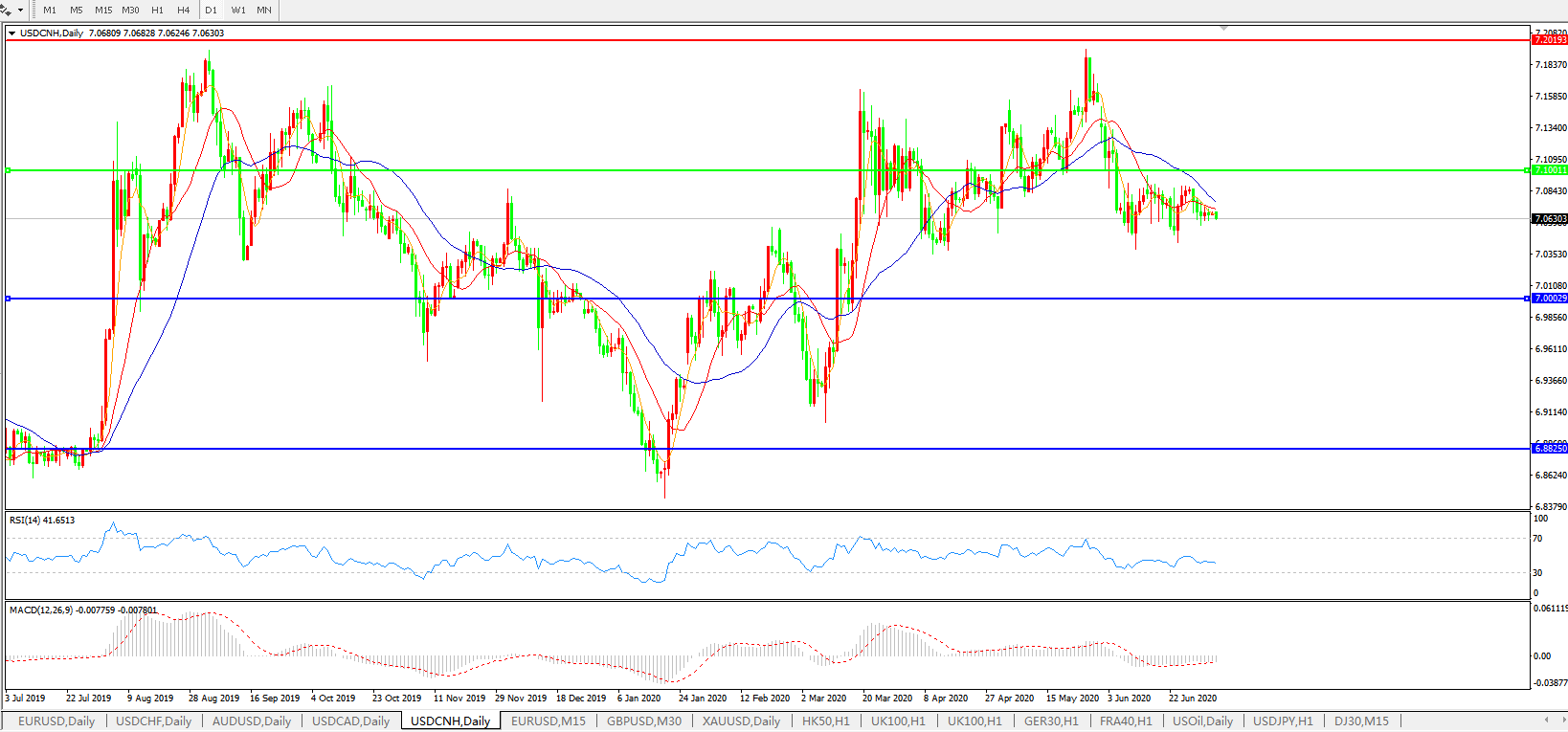Viewport: 1568px width, 732px height.
Task: Toggle the D1 daily timeframe
Action: [x=212, y=11]
